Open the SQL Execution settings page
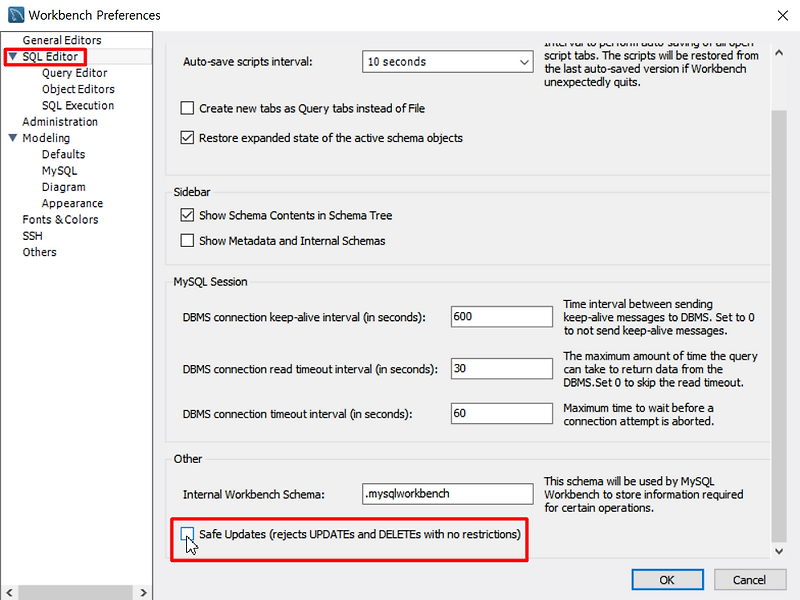The image size is (800, 600). click(x=80, y=105)
